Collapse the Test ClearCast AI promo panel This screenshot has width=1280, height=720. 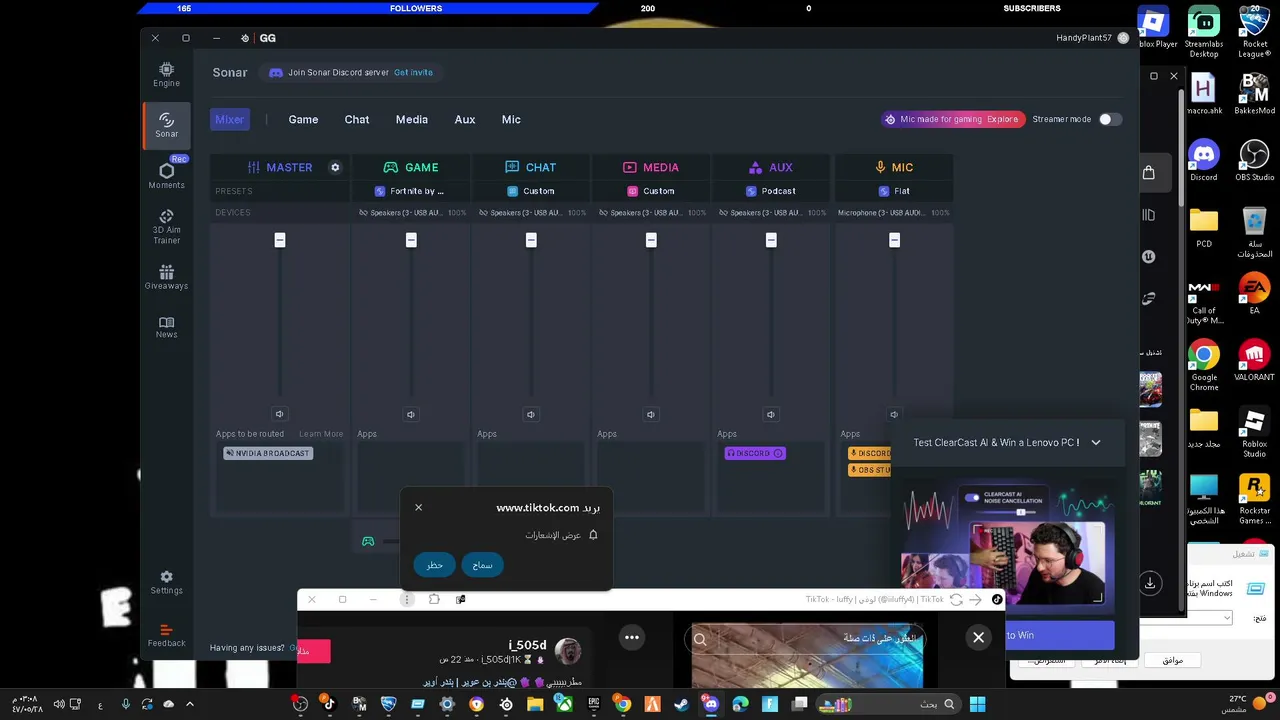(1096, 442)
